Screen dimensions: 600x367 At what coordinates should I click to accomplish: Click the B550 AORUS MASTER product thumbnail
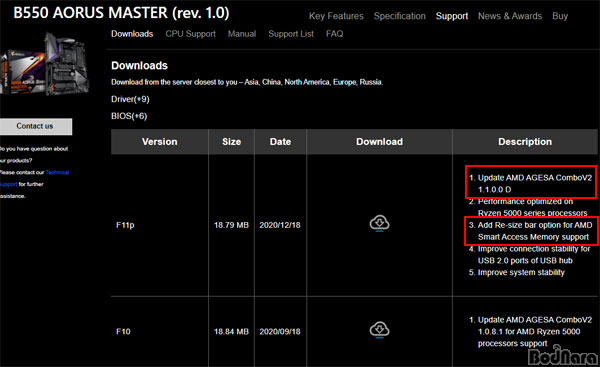coord(45,64)
